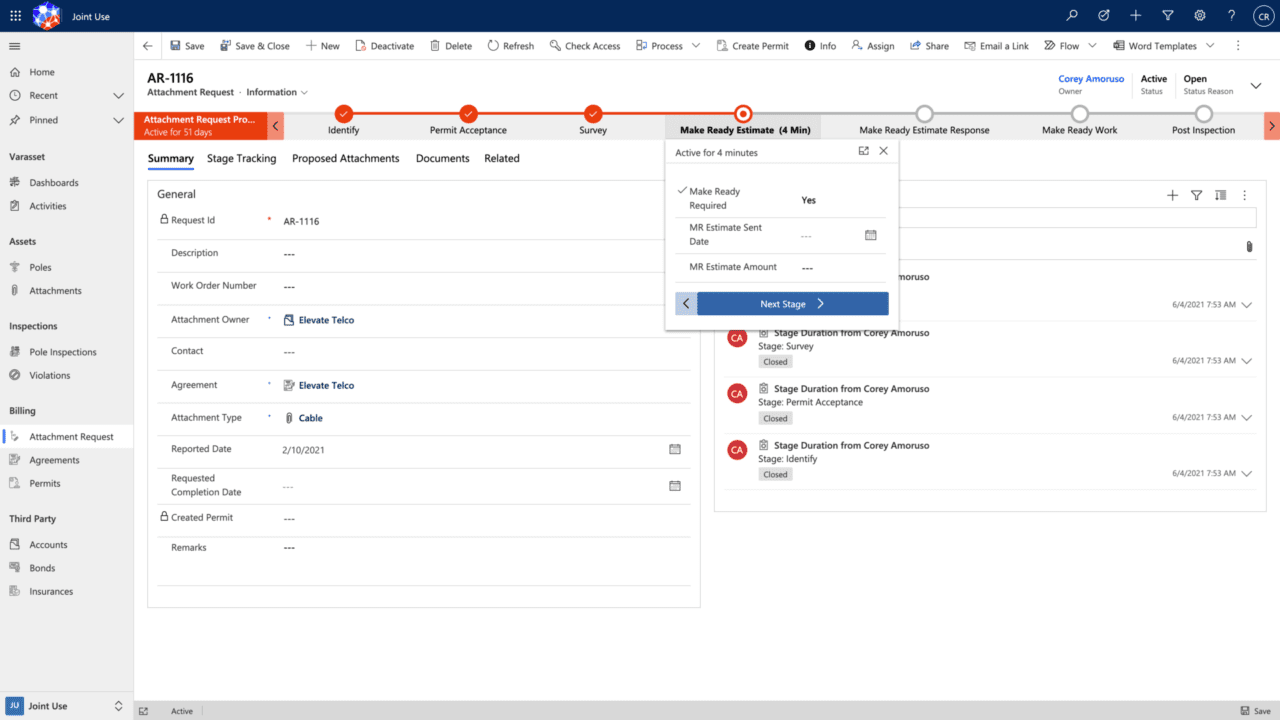Pop out the stage flyout panel
Image resolution: width=1280 pixels, height=720 pixels.
863,151
